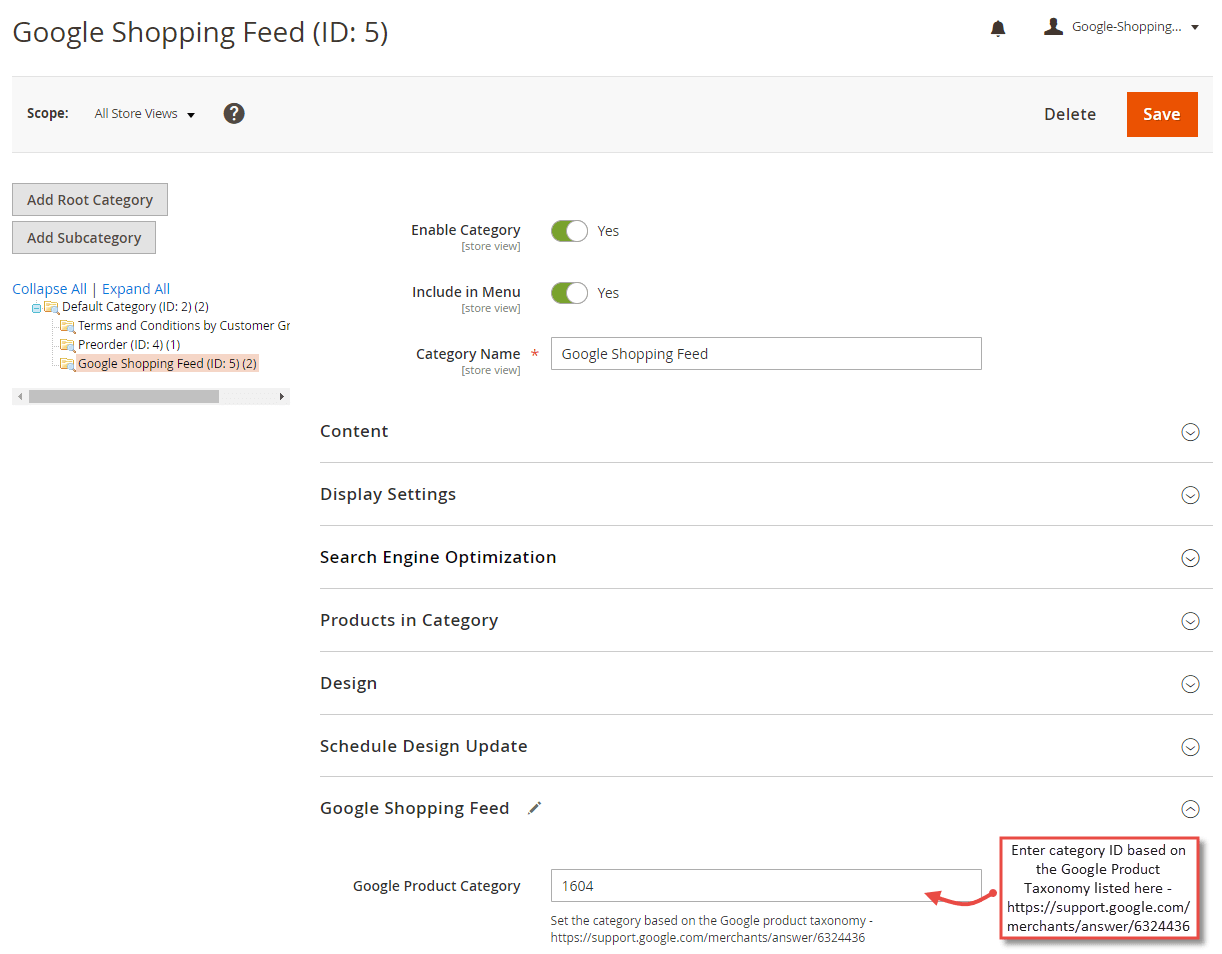Click Add Root Category button
Screen dimensions: 1222x954
coord(90,199)
